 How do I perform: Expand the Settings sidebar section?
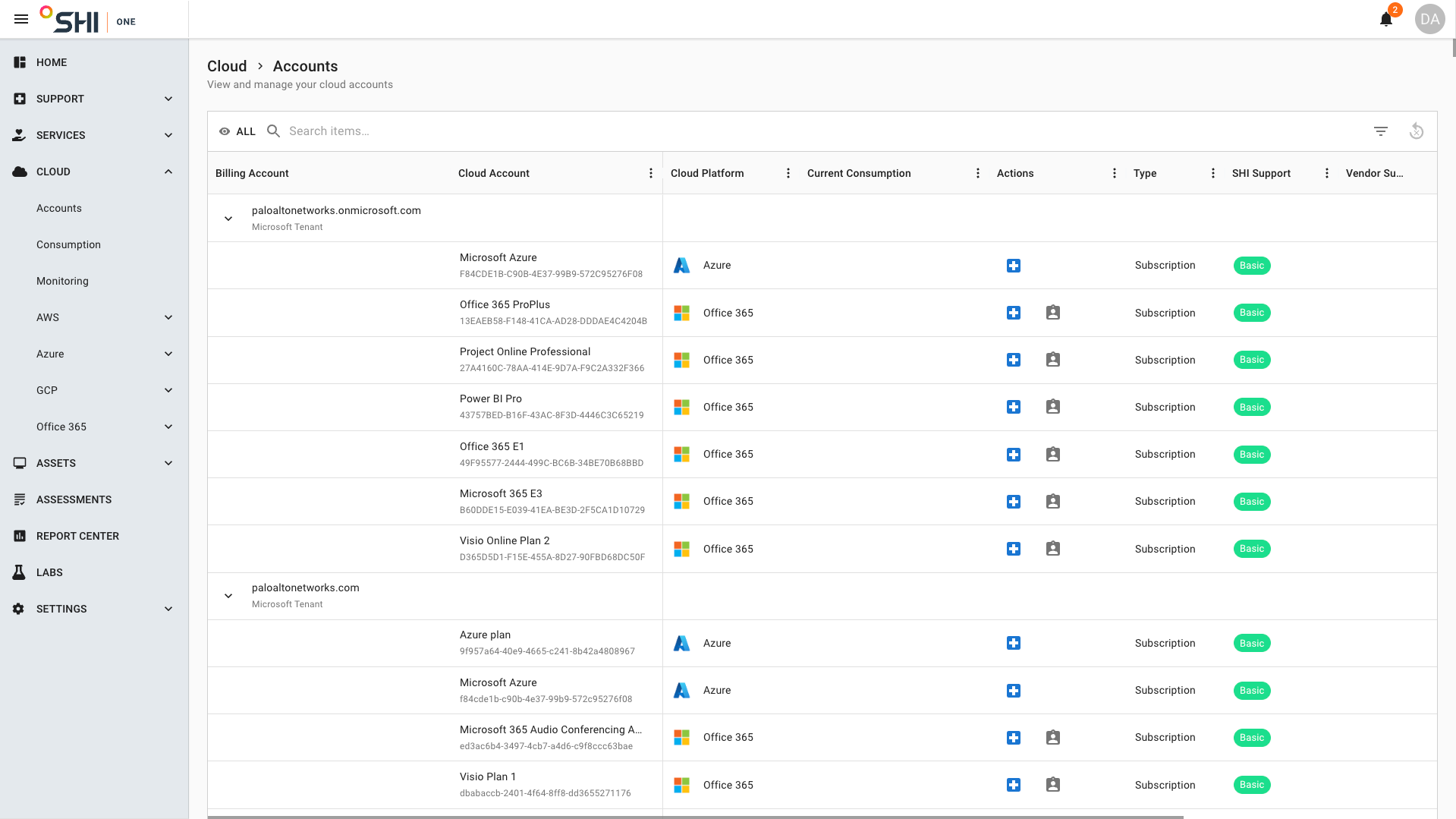click(168, 609)
